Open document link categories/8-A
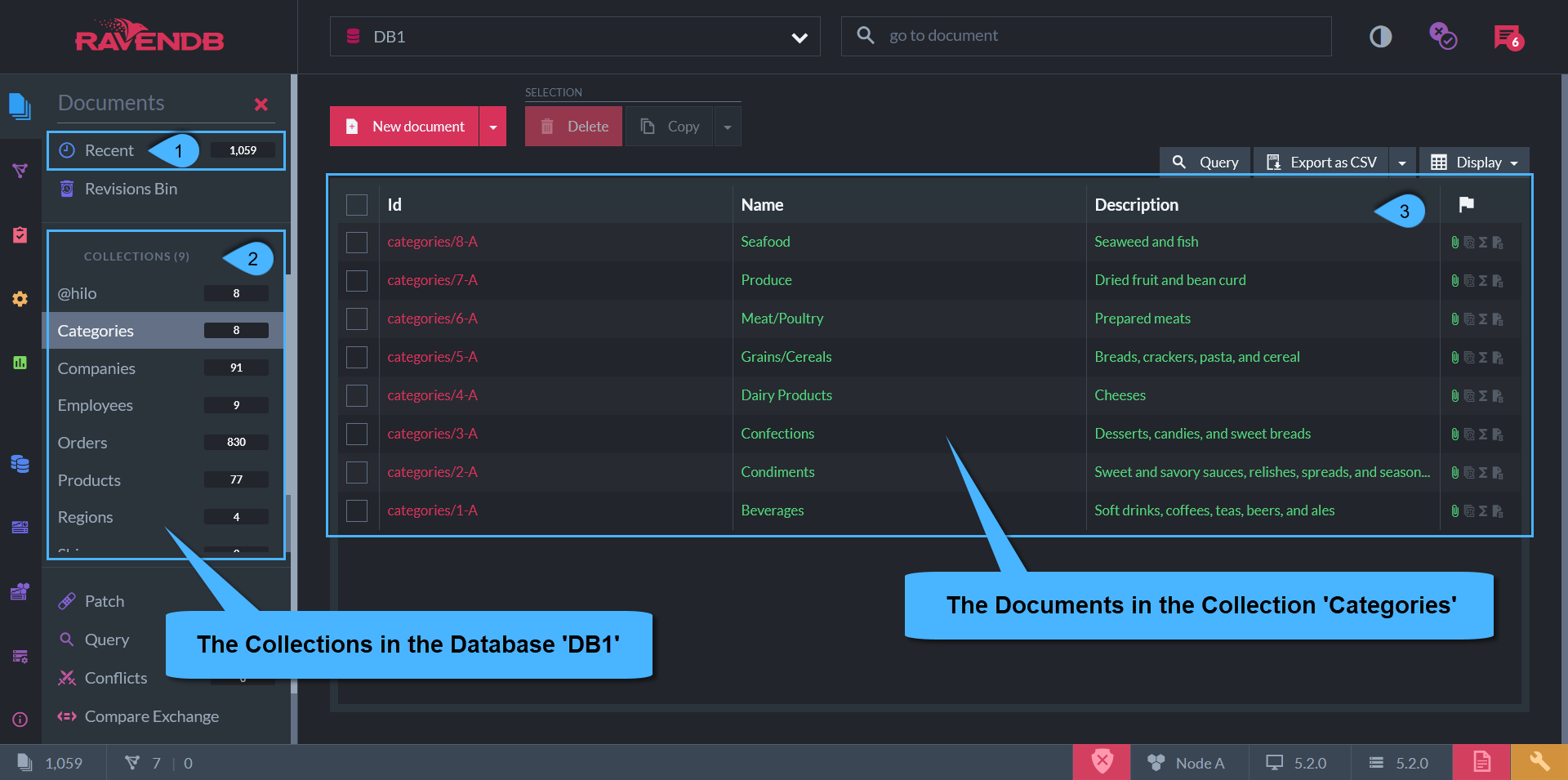Viewport: 1568px width, 780px height. tap(432, 242)
